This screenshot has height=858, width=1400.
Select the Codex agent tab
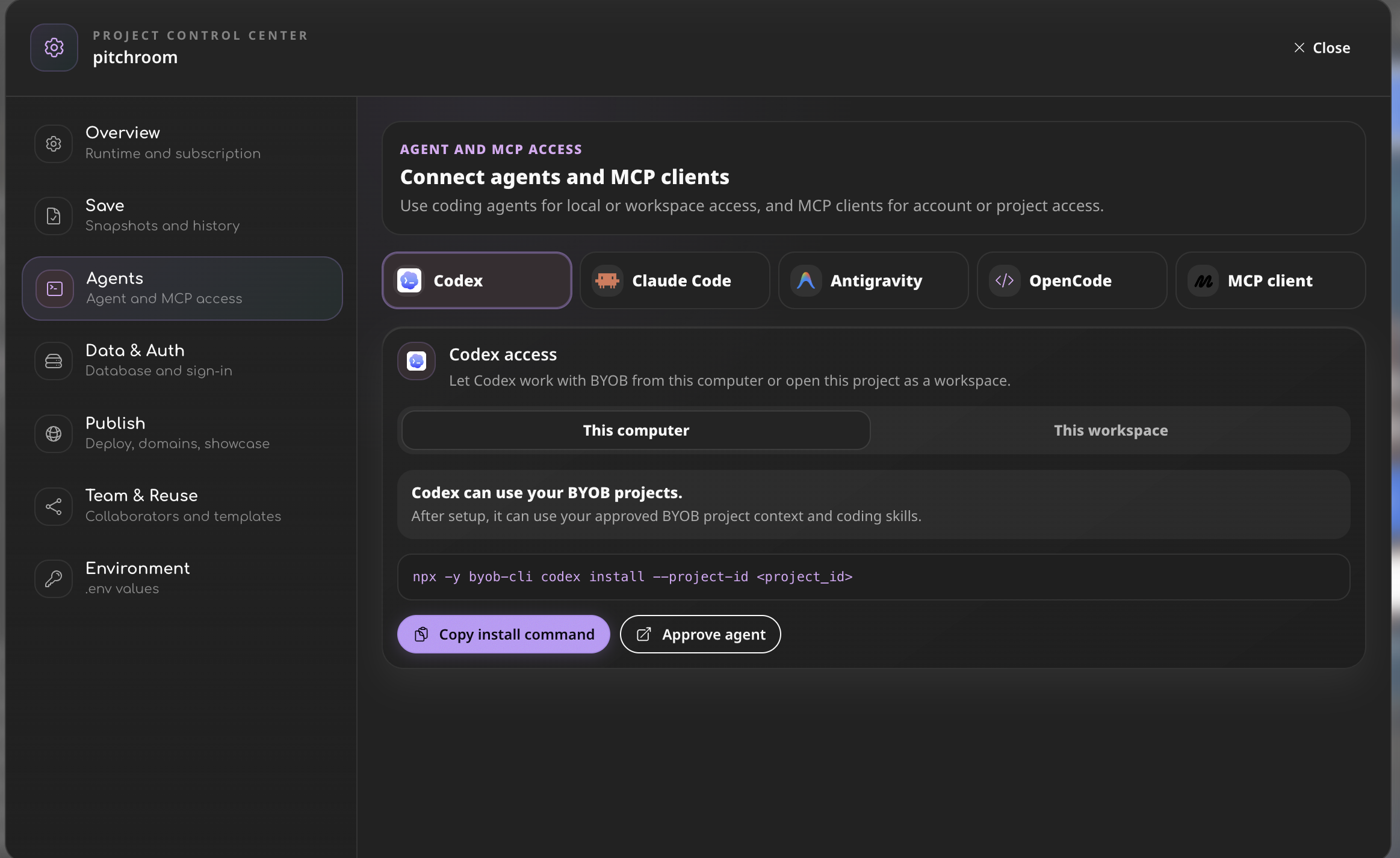click(477, 280)
